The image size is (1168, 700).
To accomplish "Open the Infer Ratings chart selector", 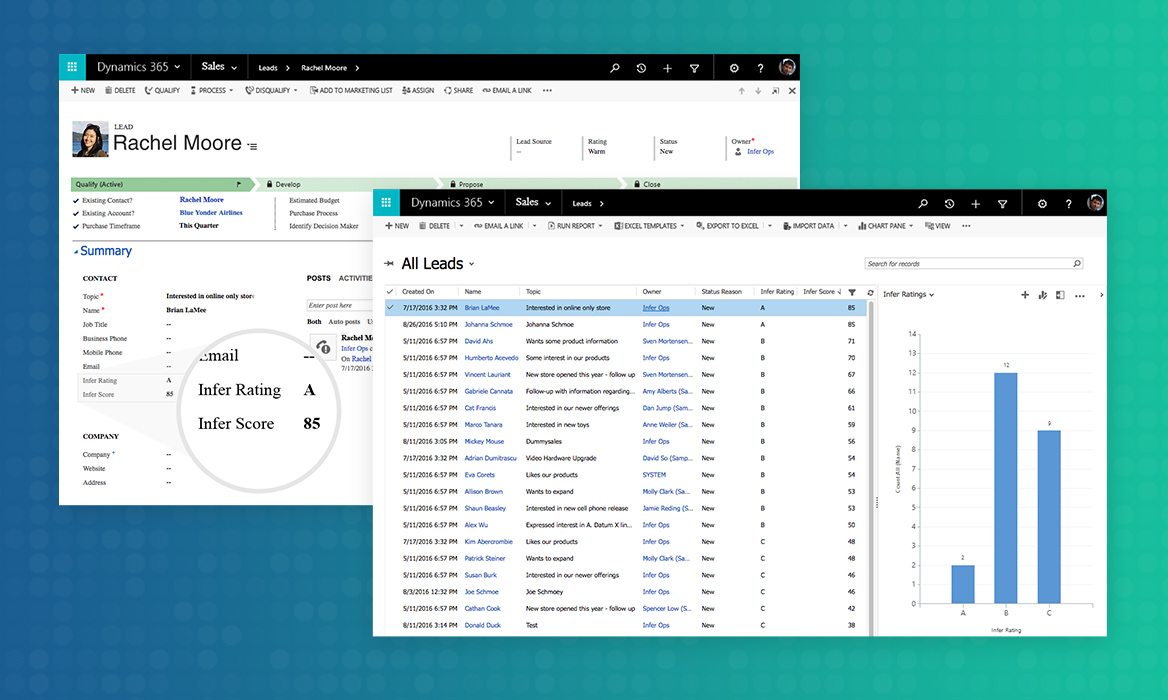I will pyautogui.click(x=908, y=295).
